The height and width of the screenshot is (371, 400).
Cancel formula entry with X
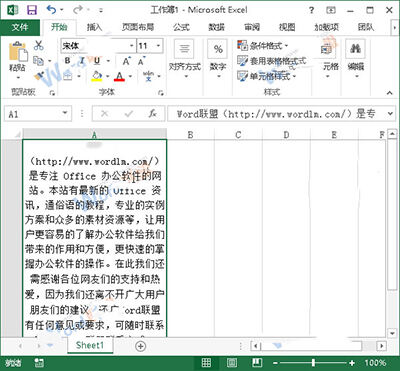point(104,114)
